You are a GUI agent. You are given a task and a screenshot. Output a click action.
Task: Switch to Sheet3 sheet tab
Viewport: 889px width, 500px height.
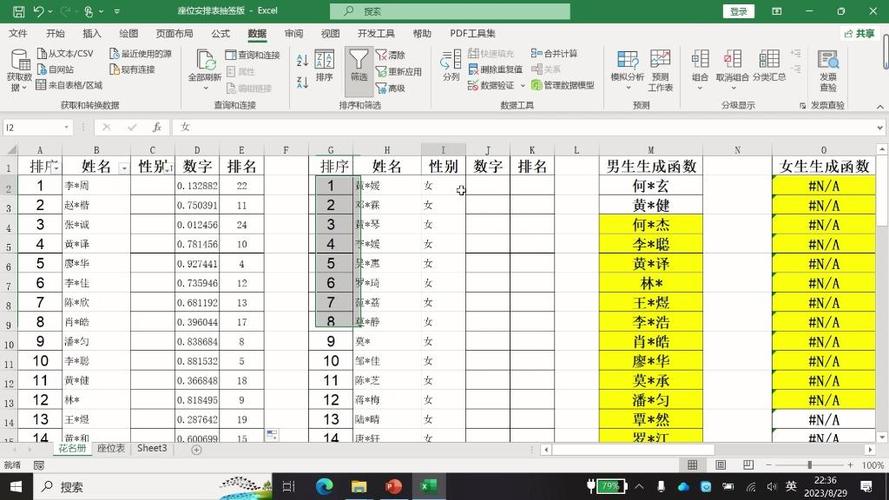(x=152, y=448)
